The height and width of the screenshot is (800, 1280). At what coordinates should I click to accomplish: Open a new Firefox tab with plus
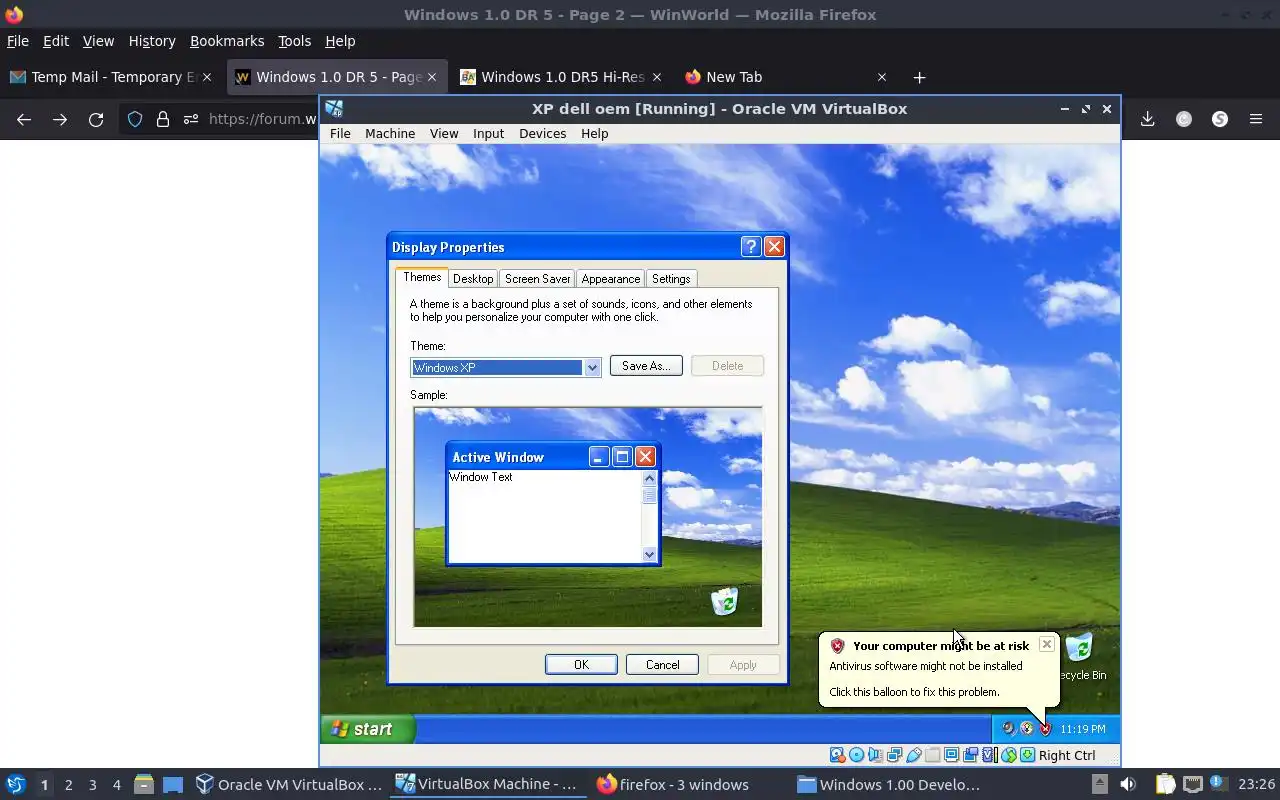click(919, 77)
